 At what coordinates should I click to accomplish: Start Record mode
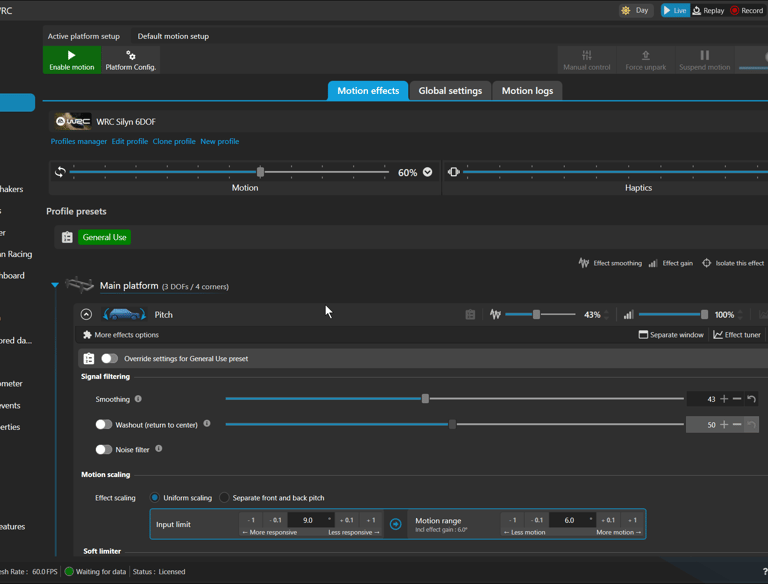pyautogui.click(x=746, y=10)
